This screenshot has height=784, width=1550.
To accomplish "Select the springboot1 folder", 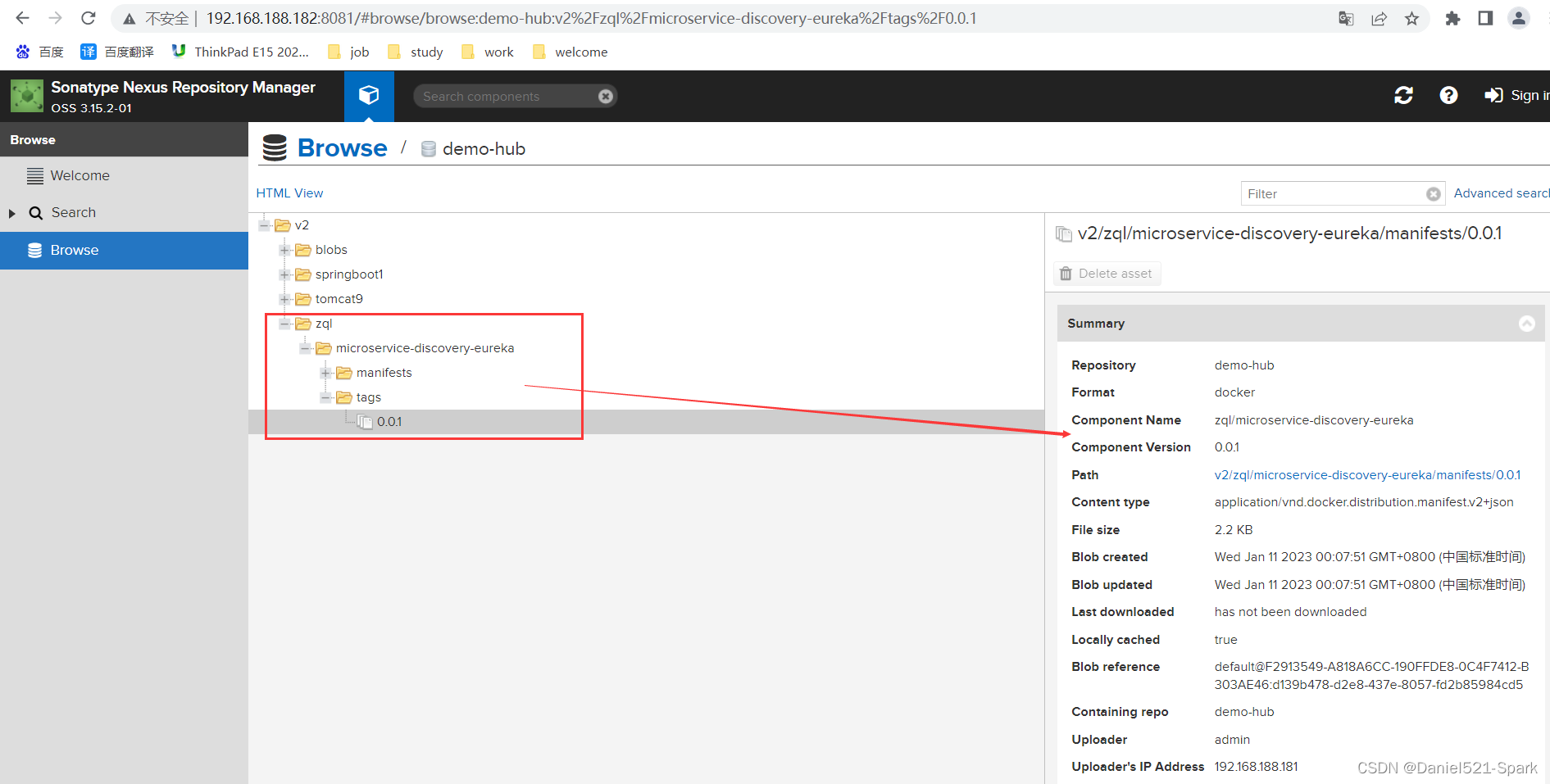I will tap(349, 274).
